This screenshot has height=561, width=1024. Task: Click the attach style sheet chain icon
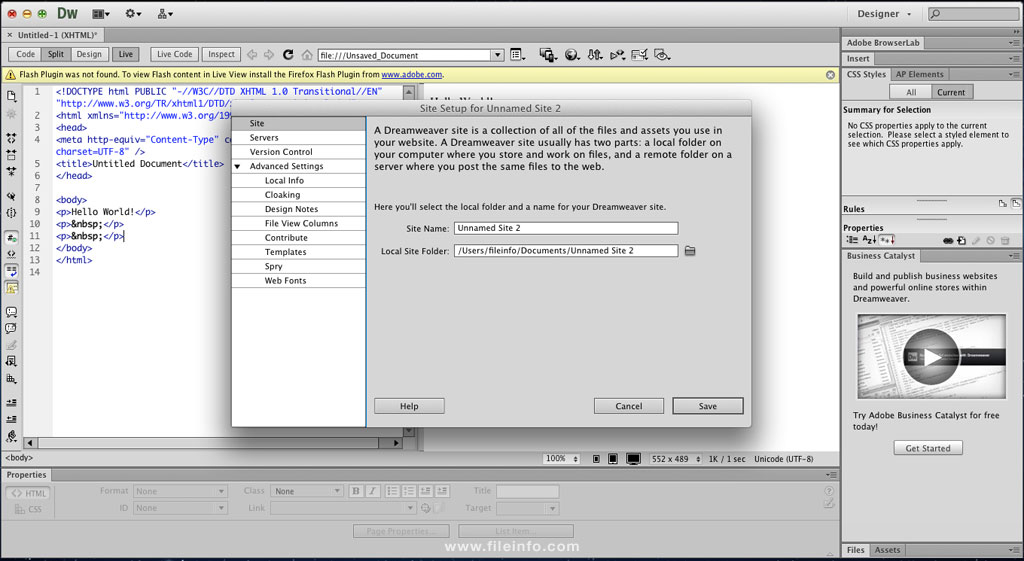948,240
